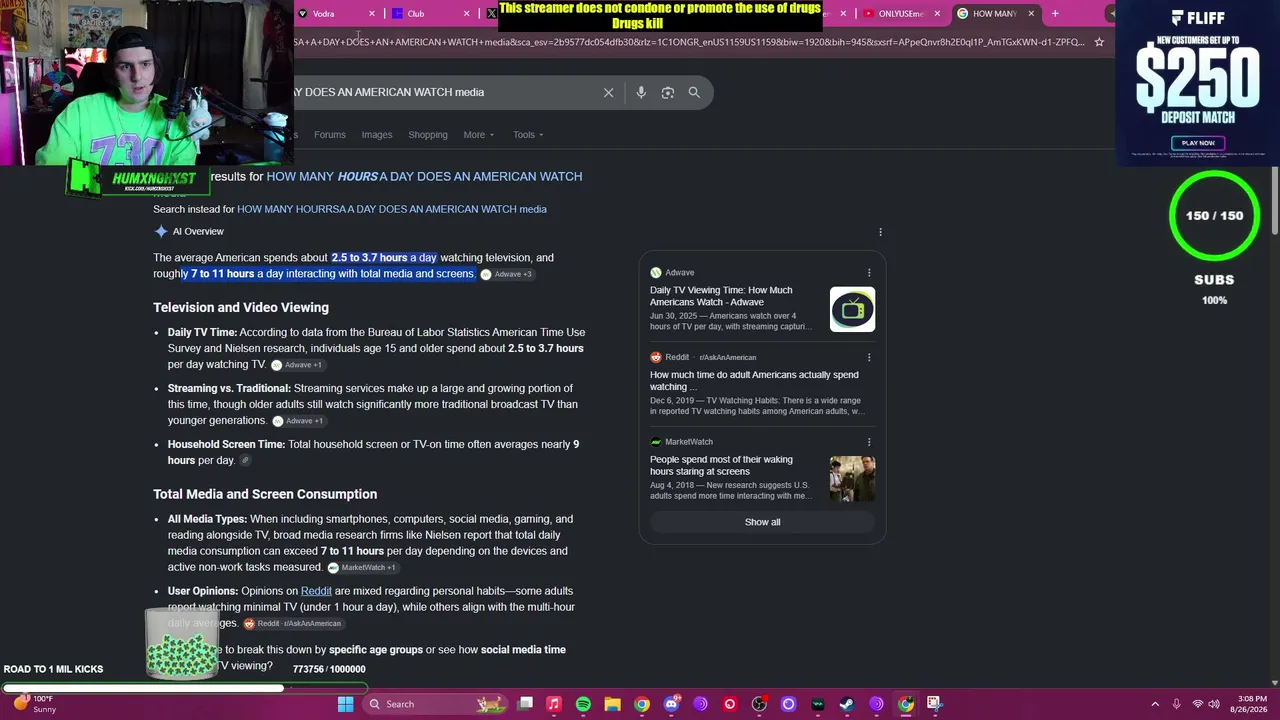Click the MarketWatch article photo thumbnail
This screenshot has width=1280, height=720.
(x=852, y=479)
